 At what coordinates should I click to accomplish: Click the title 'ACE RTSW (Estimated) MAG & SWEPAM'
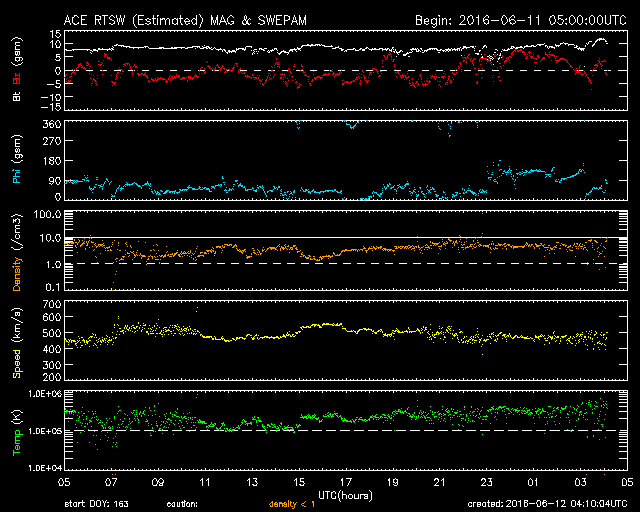pyautogui.click(x=185, y=20)
